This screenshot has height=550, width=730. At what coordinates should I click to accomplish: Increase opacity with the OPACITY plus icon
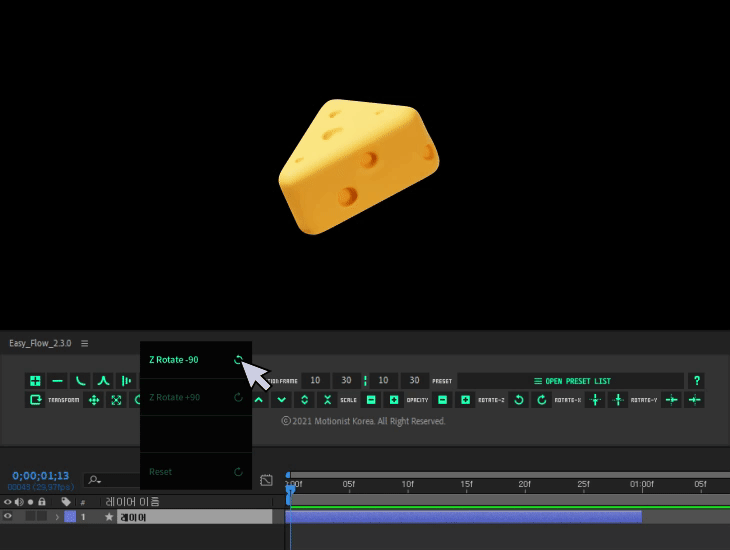coord(465,400)
